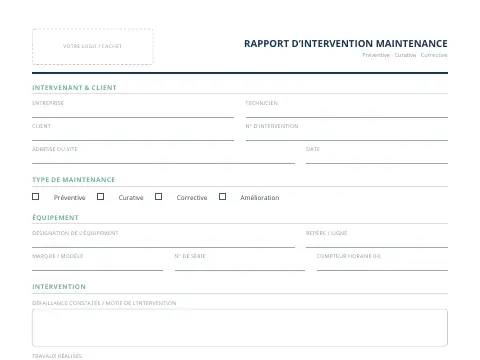Viewport: 480px width, 360px height.
Task: Click the Défaillance constatée / motif label
Action: pyautogui.click(x=104, y=303)
